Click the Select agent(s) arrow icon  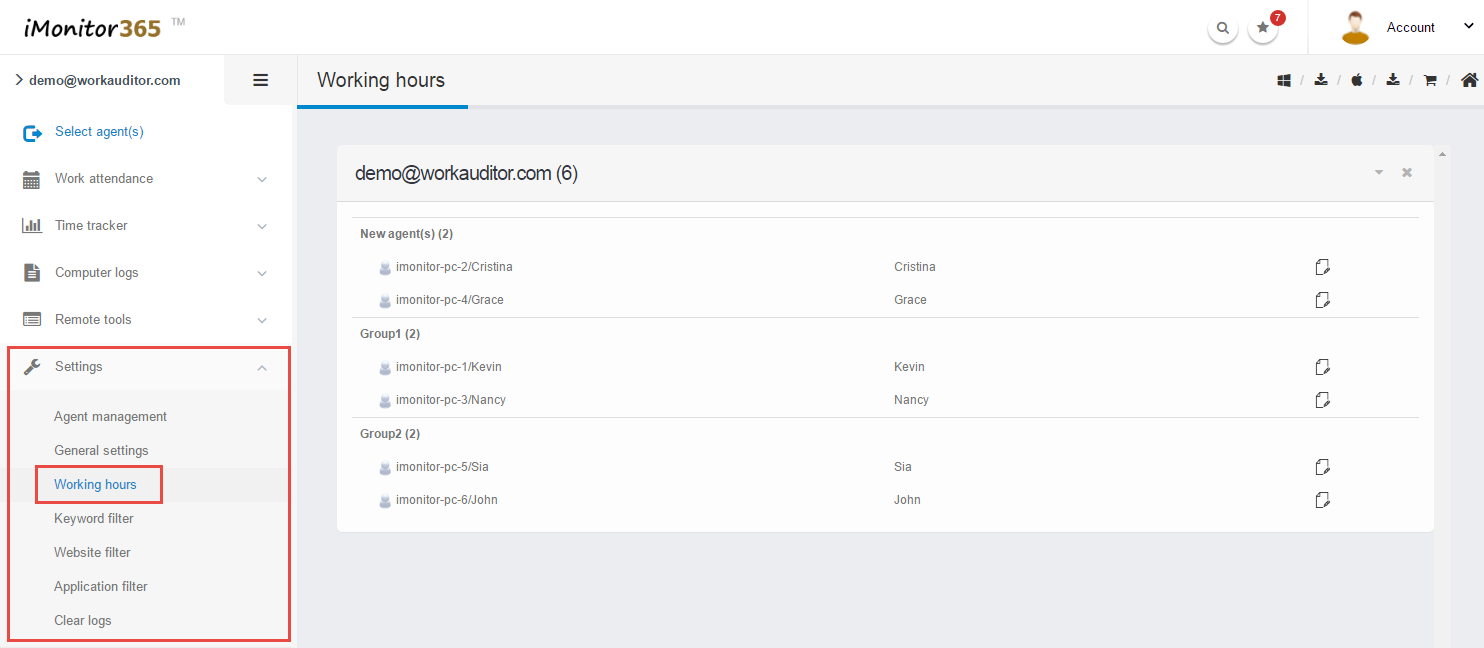(32, 132)
